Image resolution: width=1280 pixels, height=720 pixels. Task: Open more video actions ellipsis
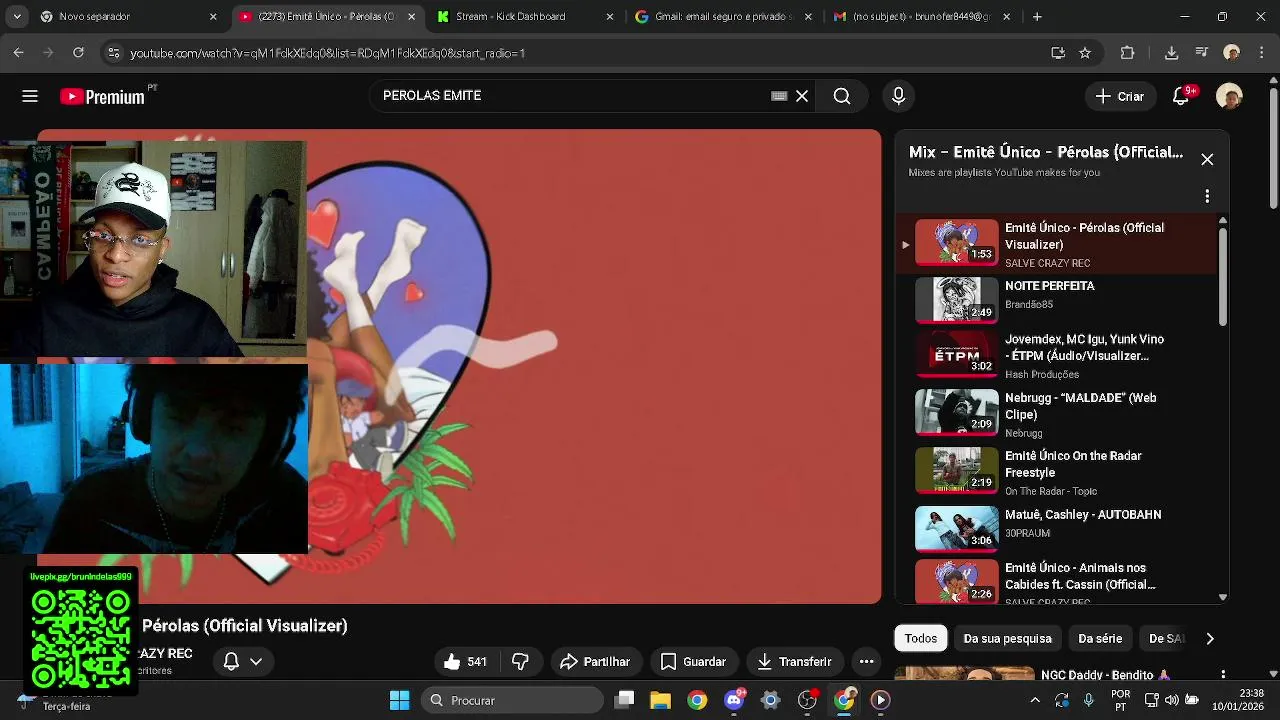click(x=866, y=661)
